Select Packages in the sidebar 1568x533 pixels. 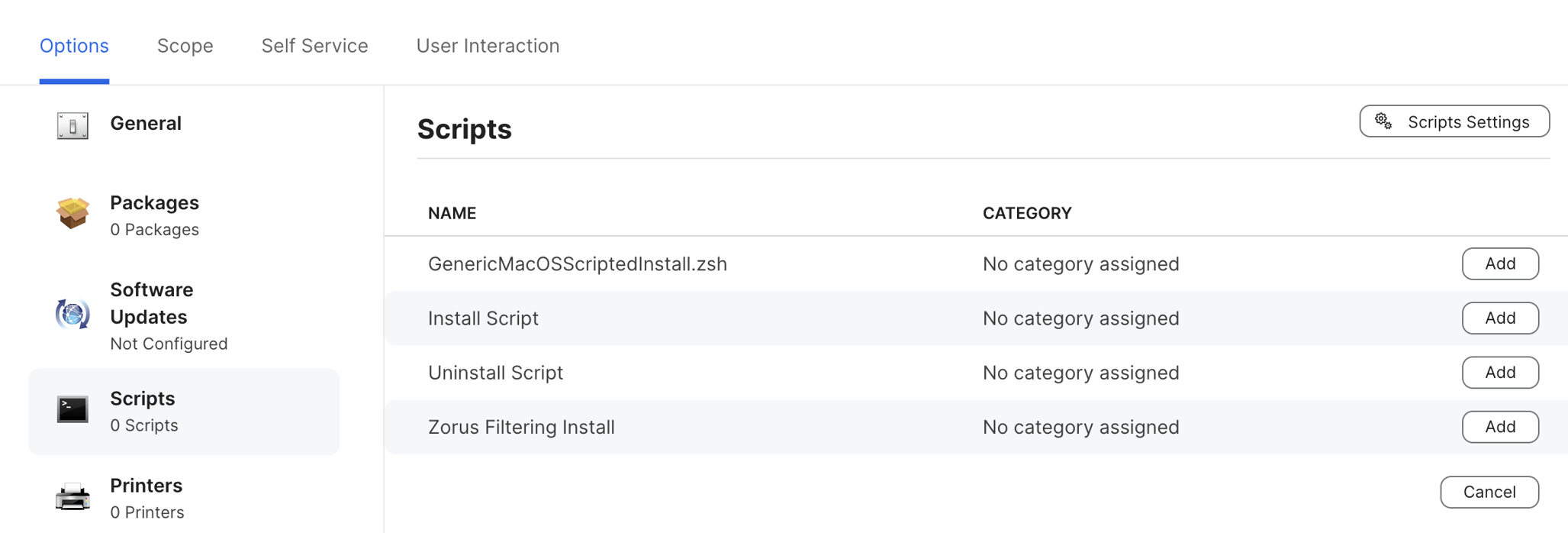point(154,203)
